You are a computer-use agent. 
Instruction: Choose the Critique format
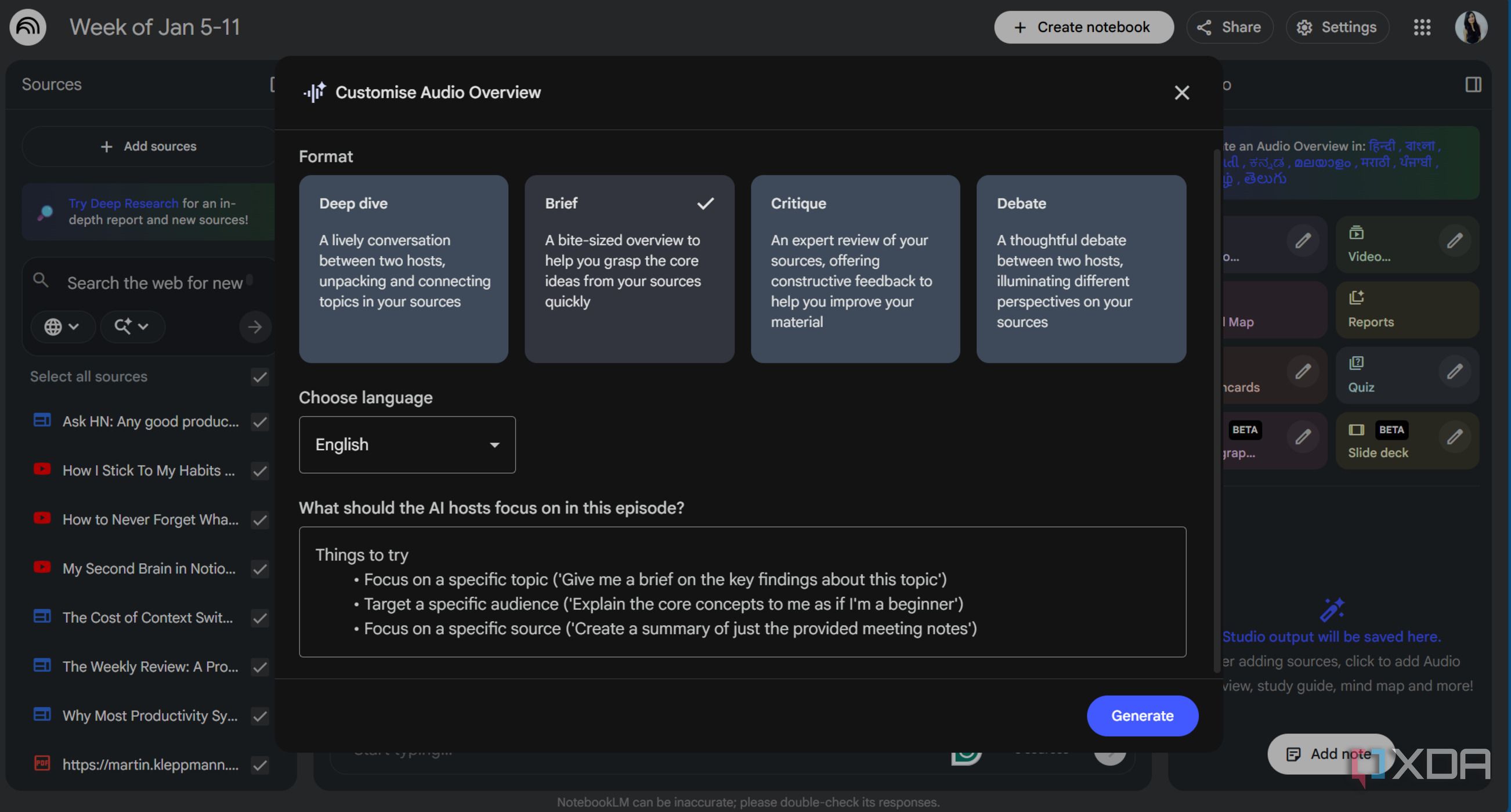[x=855, y=269]
